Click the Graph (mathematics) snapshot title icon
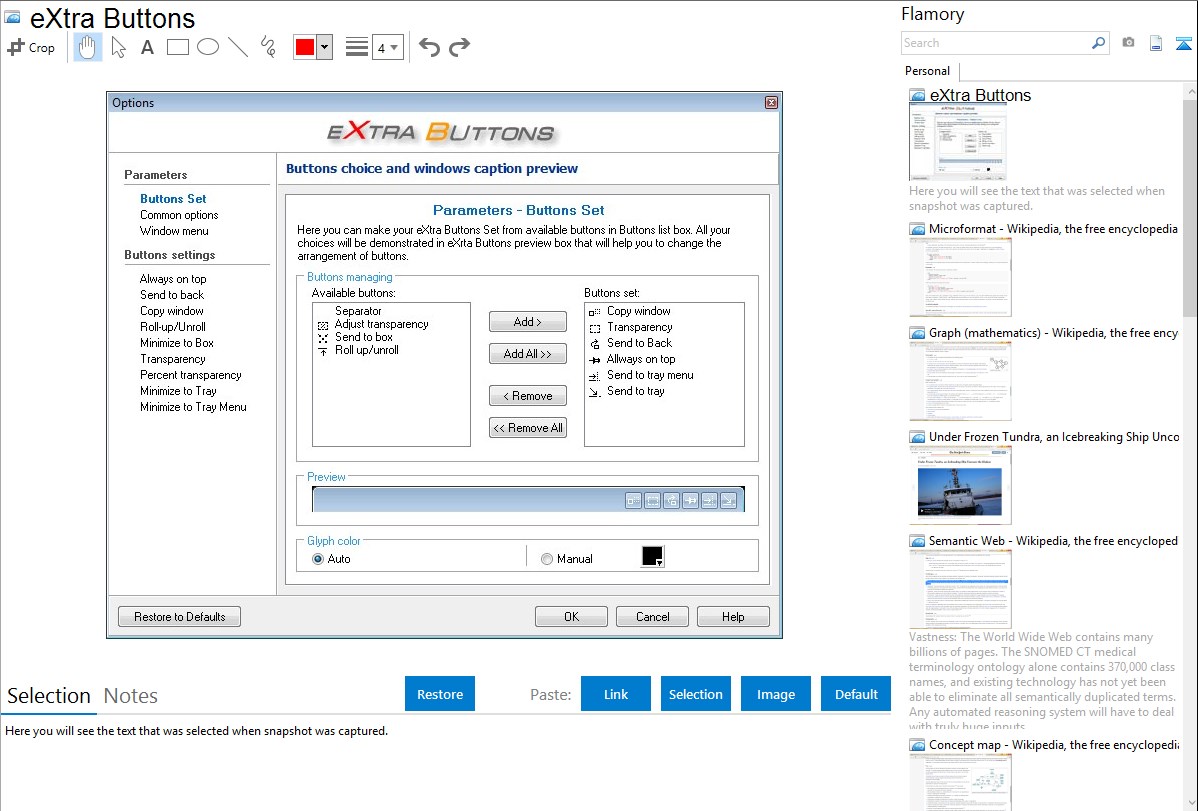Image resolution: width=1198 pixels, height=811 pixels. pos(918,333)
